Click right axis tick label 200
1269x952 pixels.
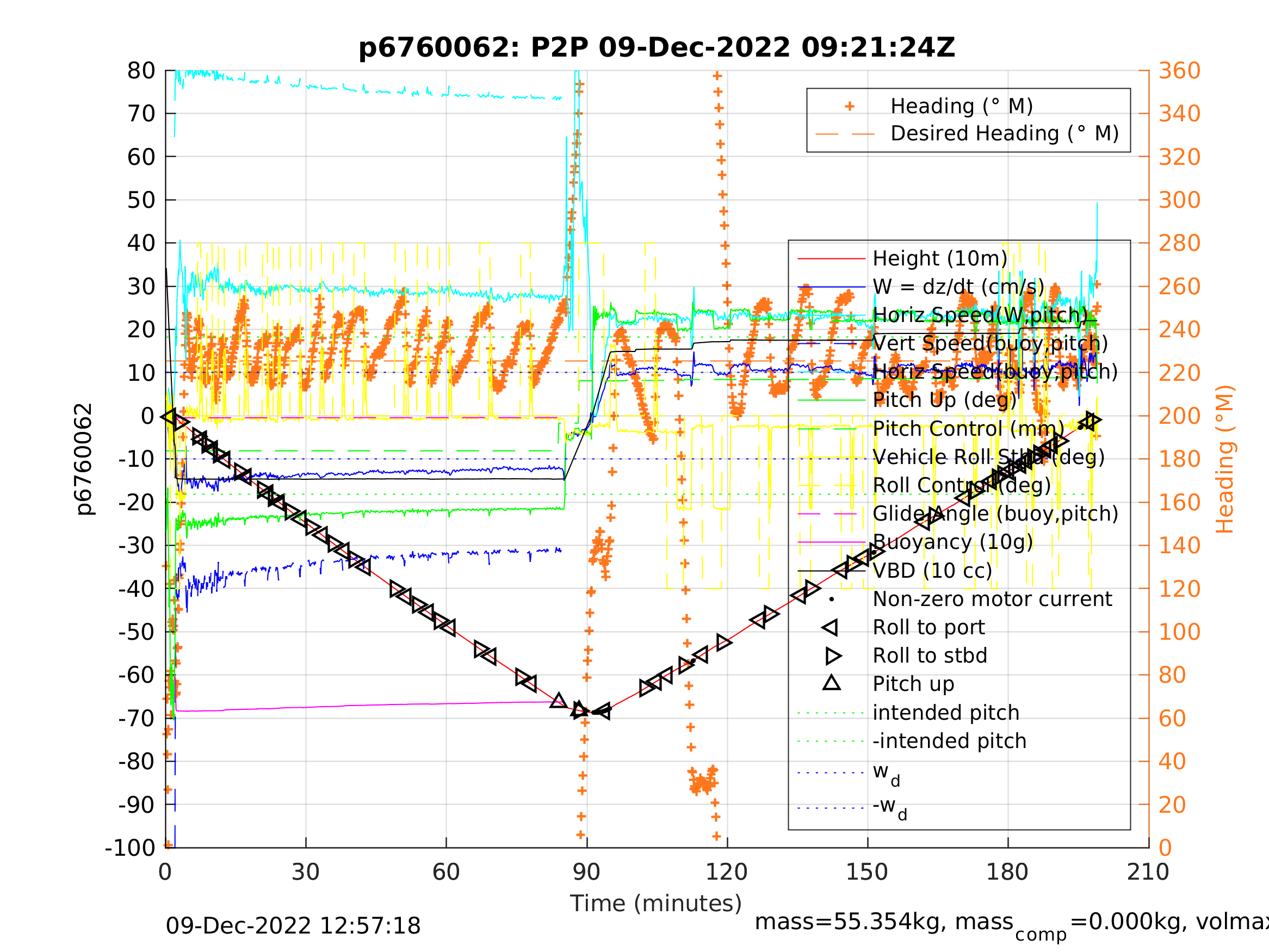pyautogui.click(x=1179, y=416)
